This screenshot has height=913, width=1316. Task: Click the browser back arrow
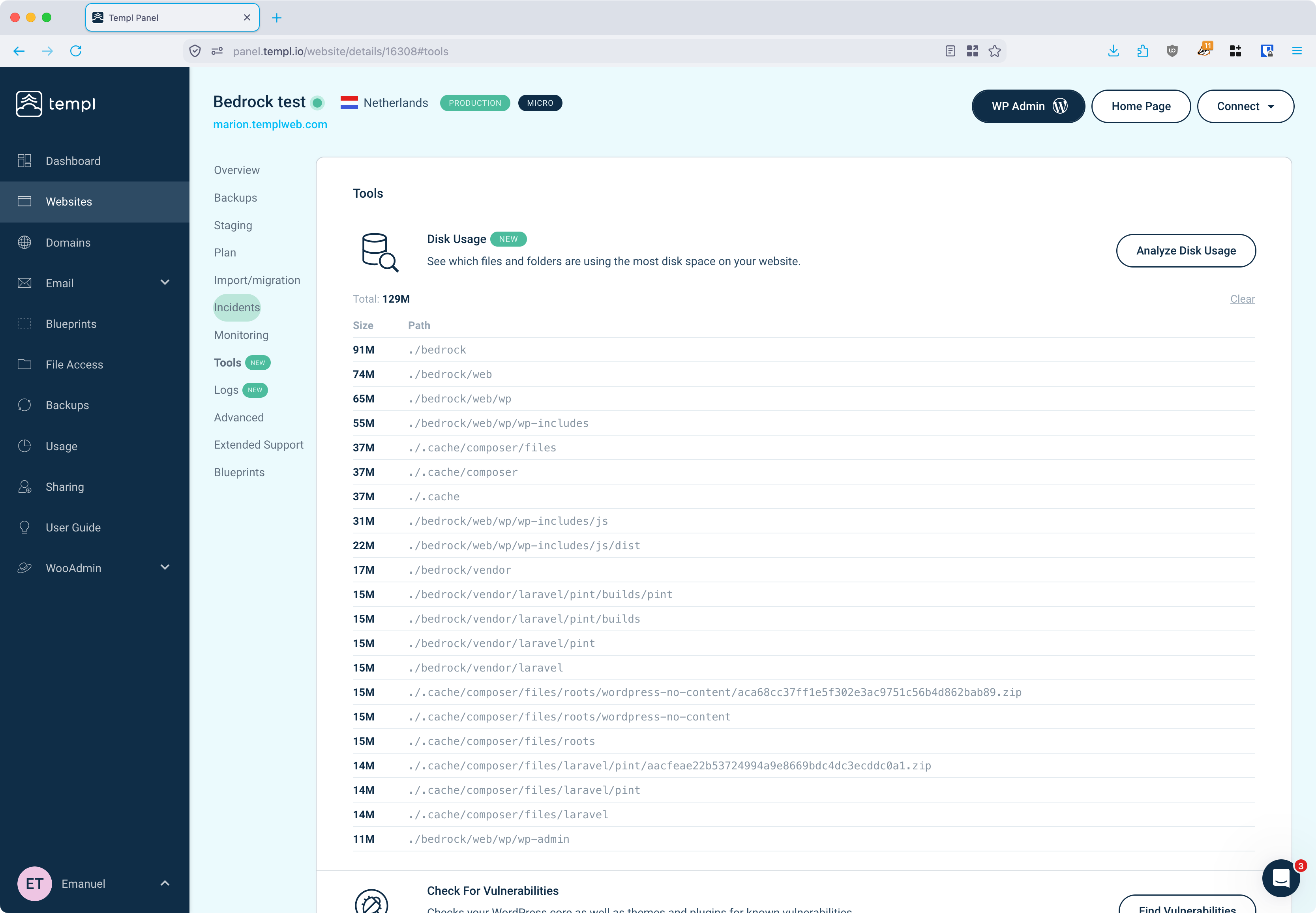[x=19, y=51]
